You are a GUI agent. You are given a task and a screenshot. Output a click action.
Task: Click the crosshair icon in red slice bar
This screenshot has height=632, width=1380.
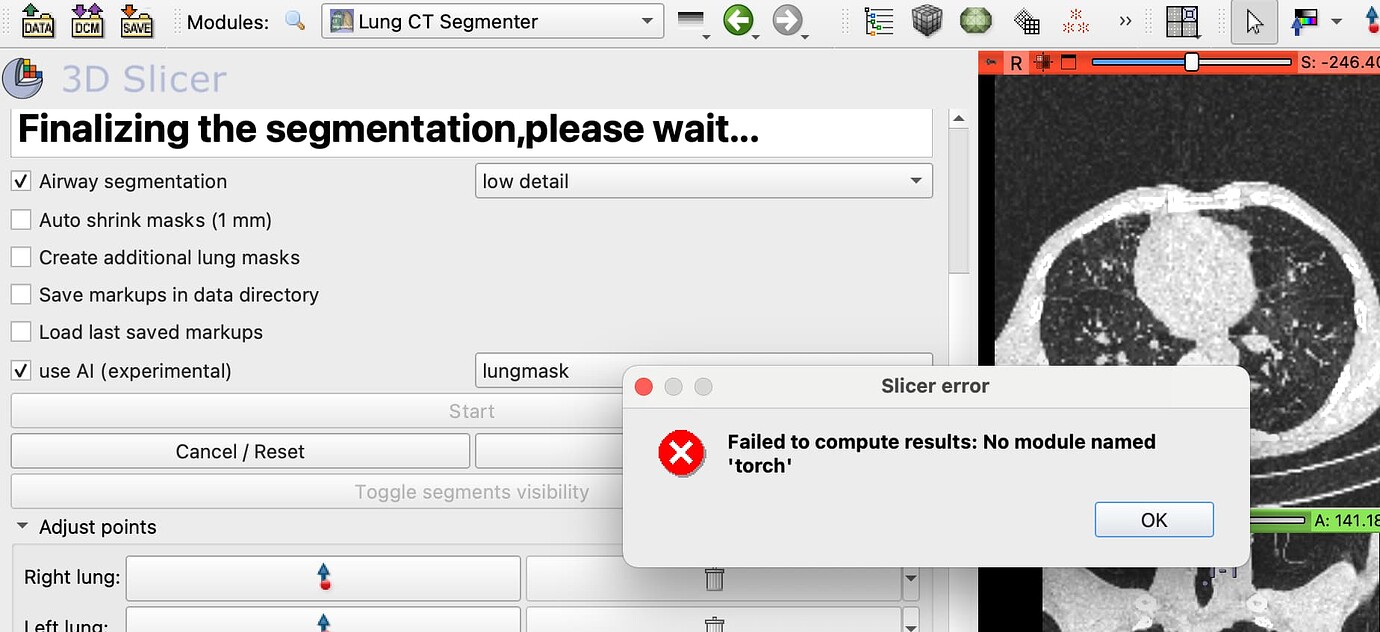[1041, 61]
